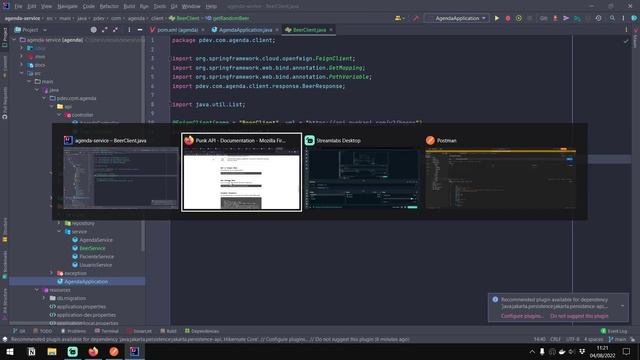The width and height of the screenshot is (640, 360).
Task: Expand all in Project panel
Action: pyautogui.click(x=104, y=30)
